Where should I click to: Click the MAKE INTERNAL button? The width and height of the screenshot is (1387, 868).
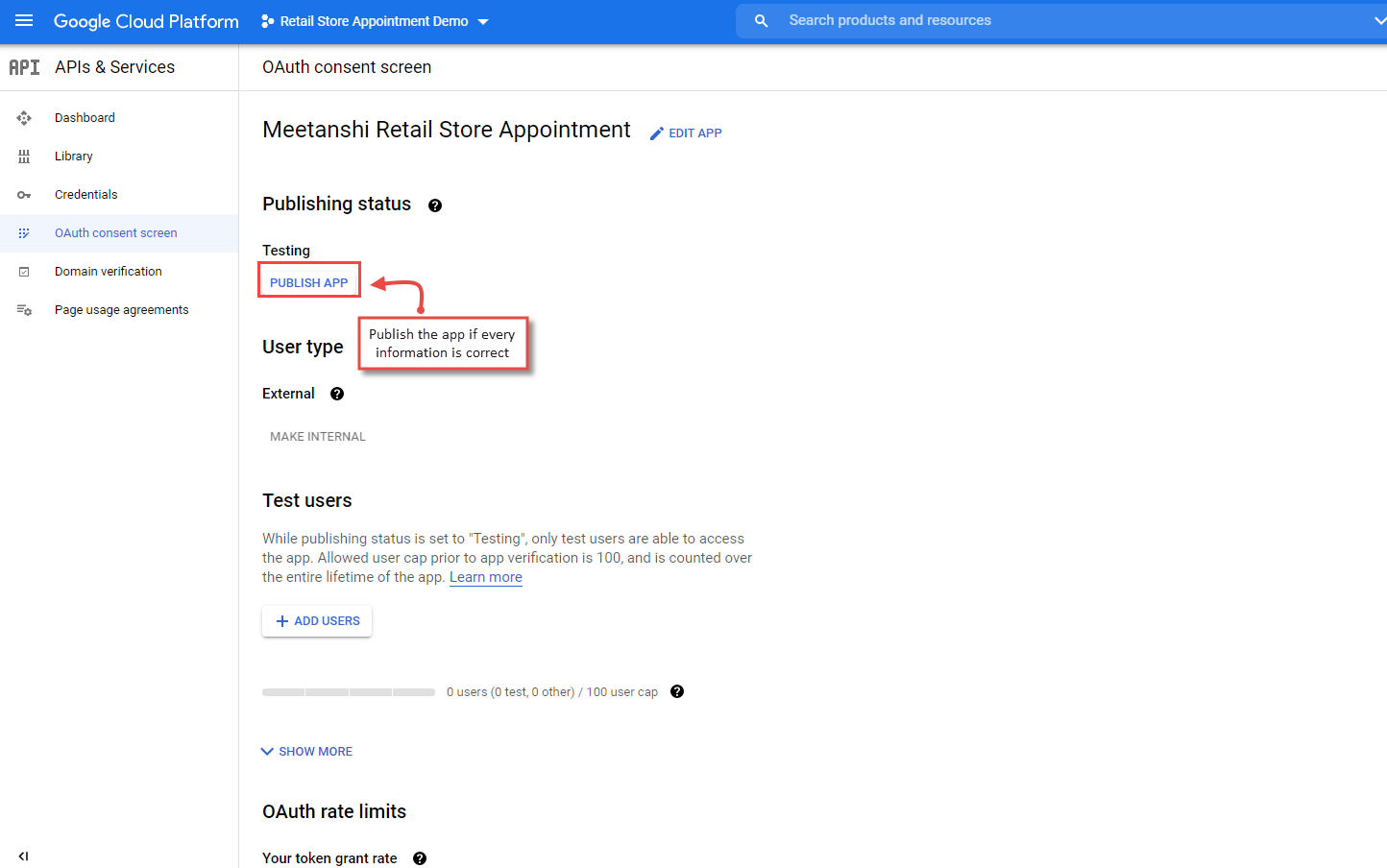pos(318,437)
